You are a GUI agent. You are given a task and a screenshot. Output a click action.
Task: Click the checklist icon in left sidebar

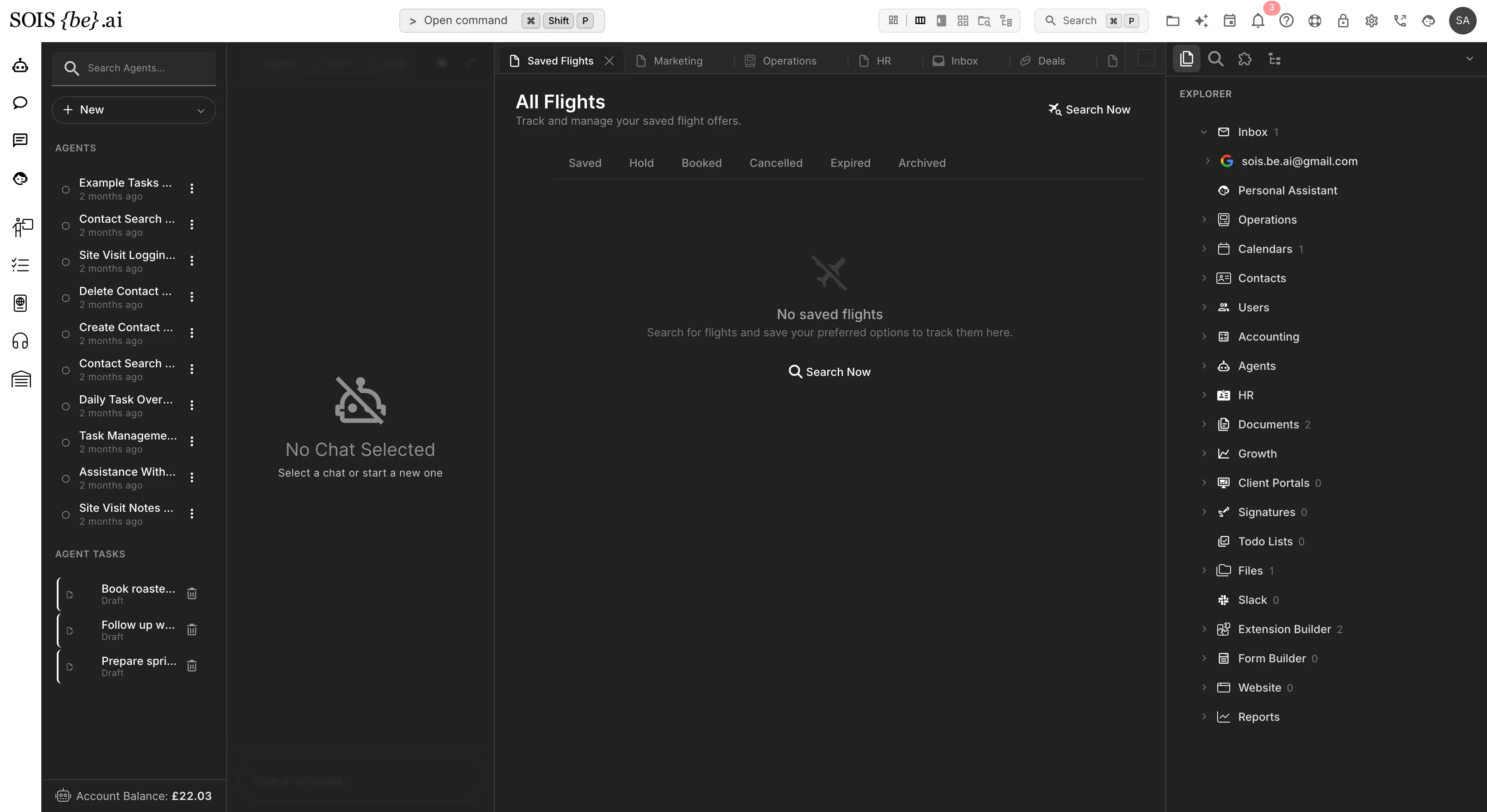[20, 265]
